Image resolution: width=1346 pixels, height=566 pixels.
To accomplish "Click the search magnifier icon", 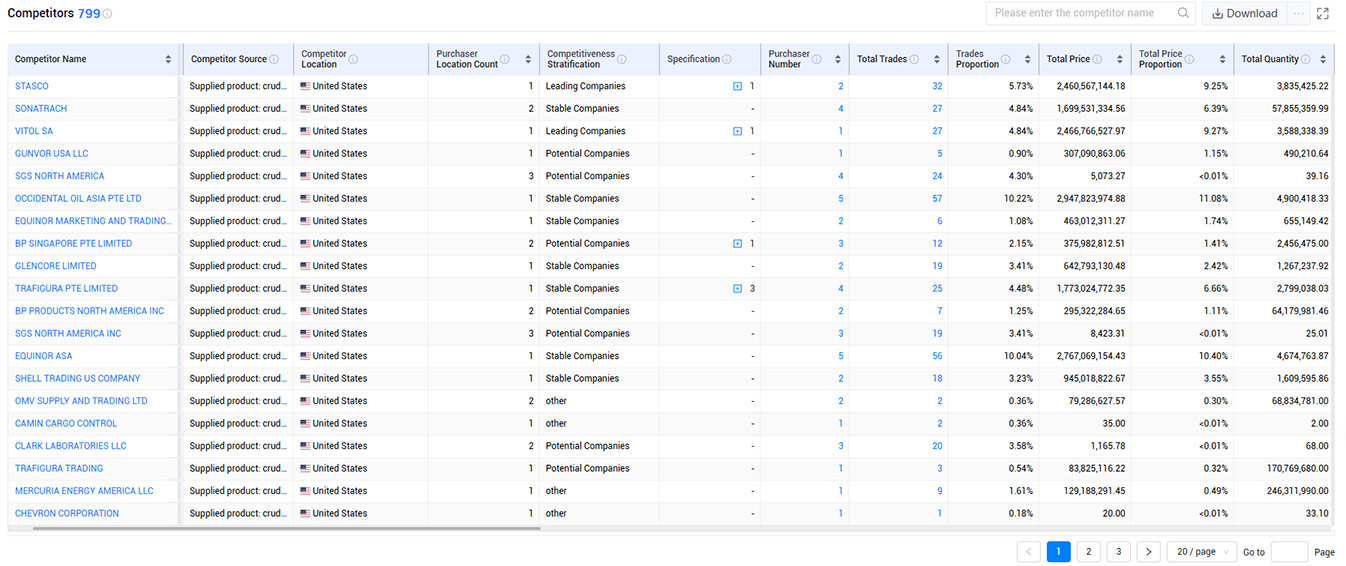I will click(1183, 13).
